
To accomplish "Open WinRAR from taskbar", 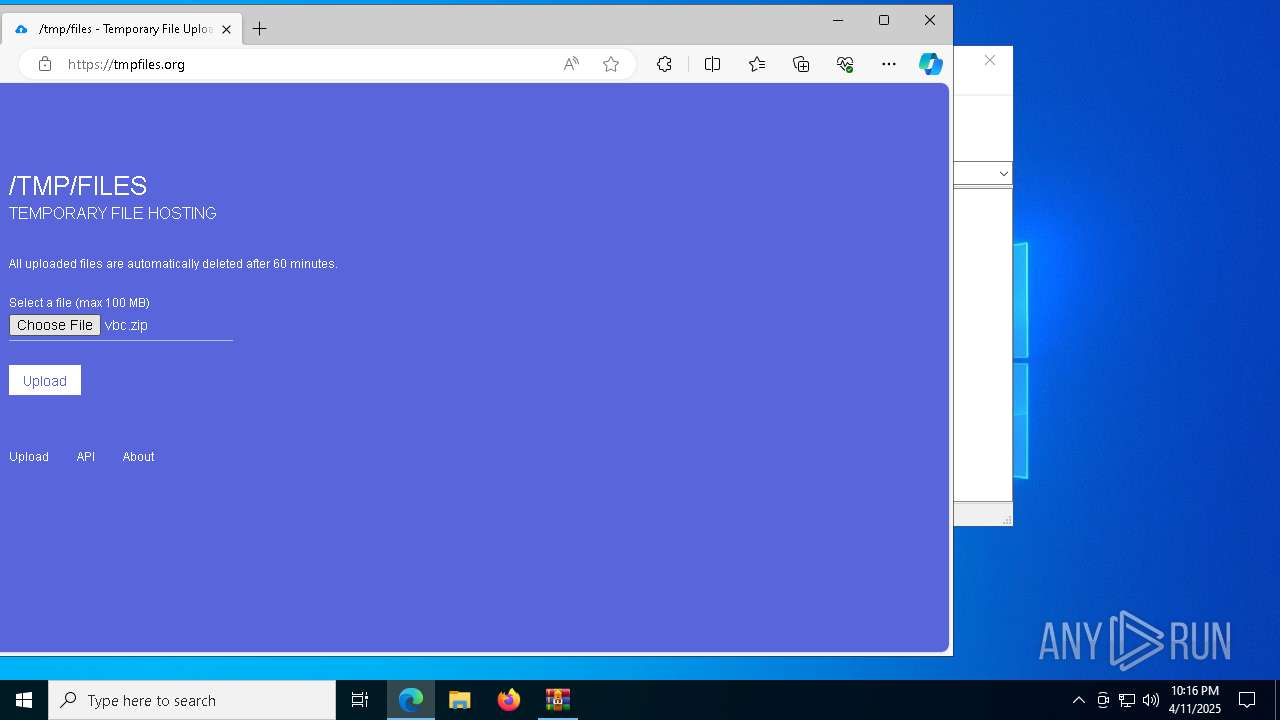I will (x=558, y=700).
